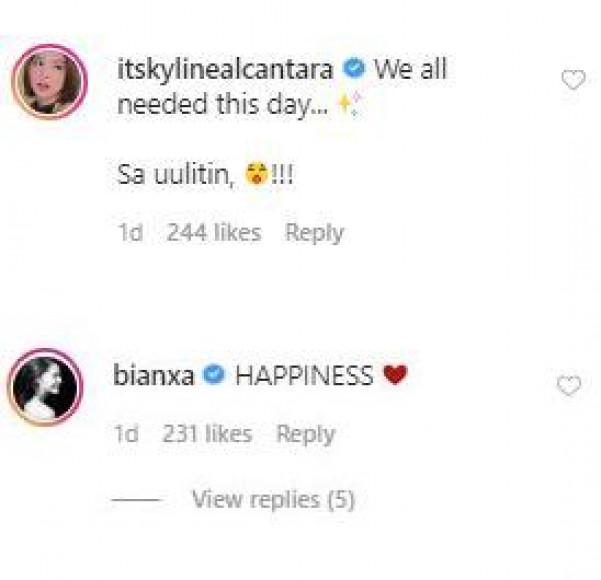The height and width of the screenshot is (580, 601).
Task: Reply to bianxa's HAPPINESS comment
Action: tap(305, 434)
